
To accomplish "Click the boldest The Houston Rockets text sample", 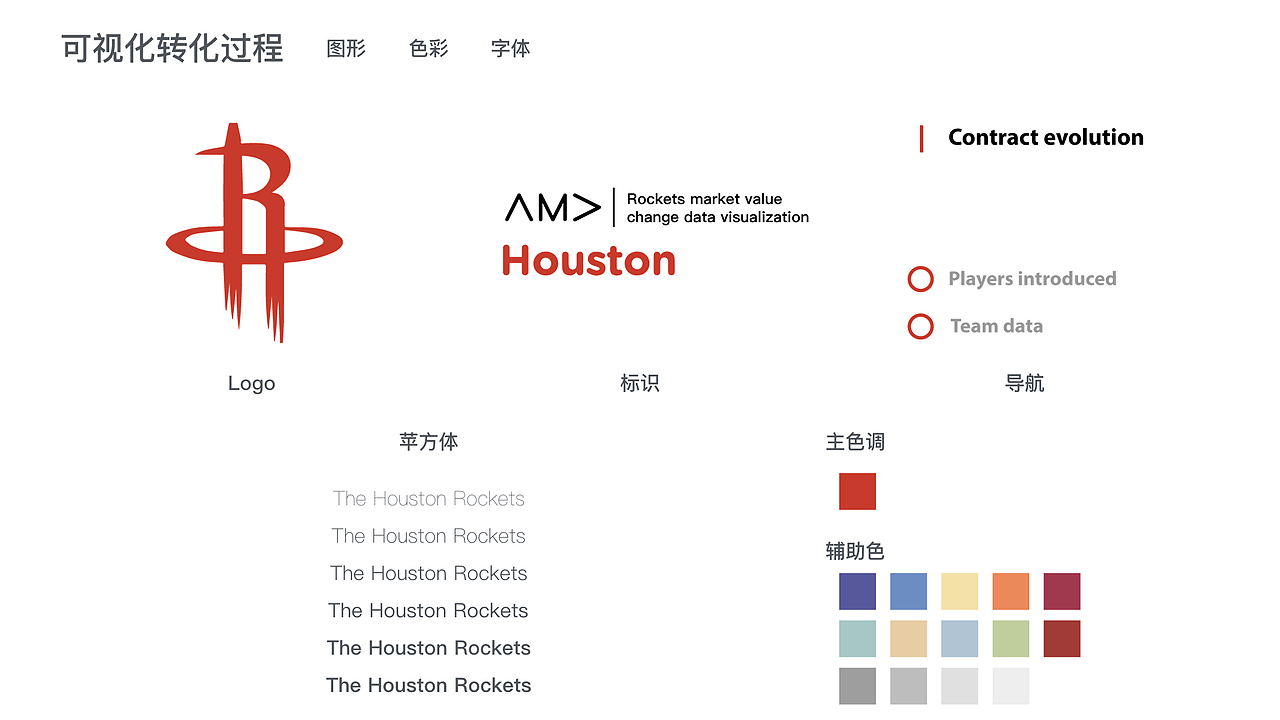I will (x=428, y=685).
